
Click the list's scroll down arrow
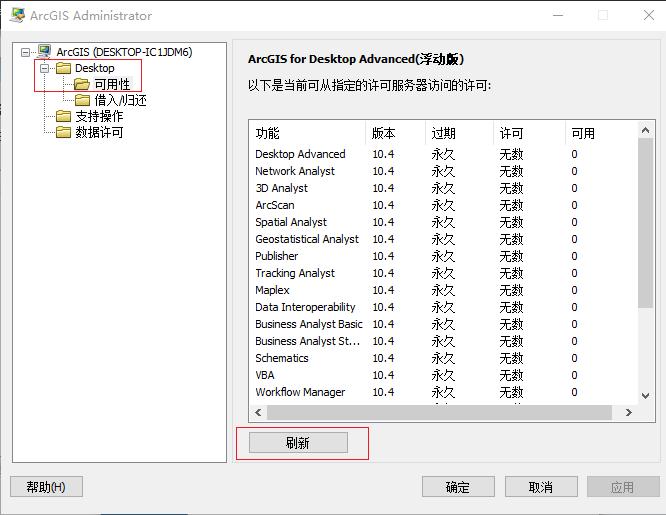(x=646, y=396)
